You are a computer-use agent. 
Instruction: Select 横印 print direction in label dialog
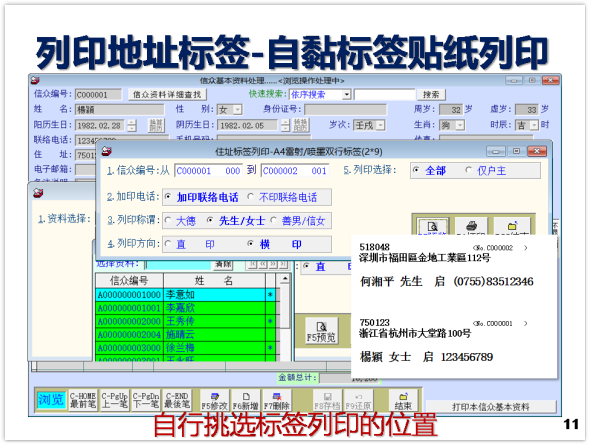[275, 244]
